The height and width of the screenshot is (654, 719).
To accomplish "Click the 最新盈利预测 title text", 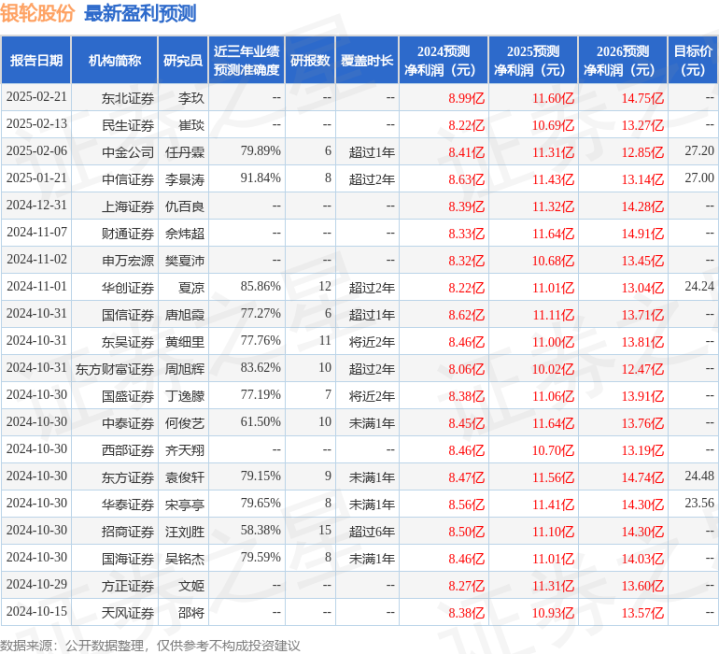I will (x=140, y=13).
